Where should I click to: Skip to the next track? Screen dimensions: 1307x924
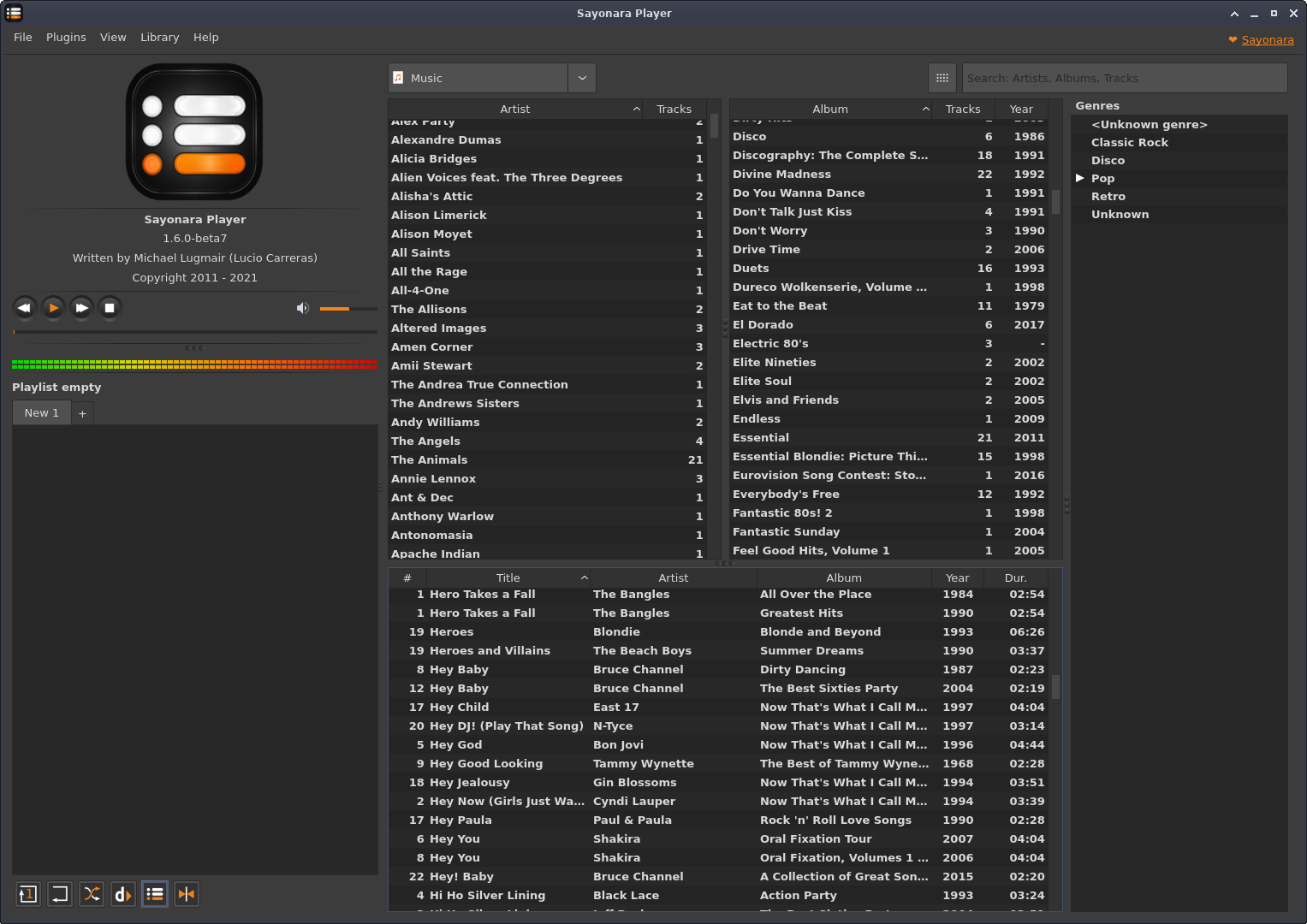(x=81, y=308)
